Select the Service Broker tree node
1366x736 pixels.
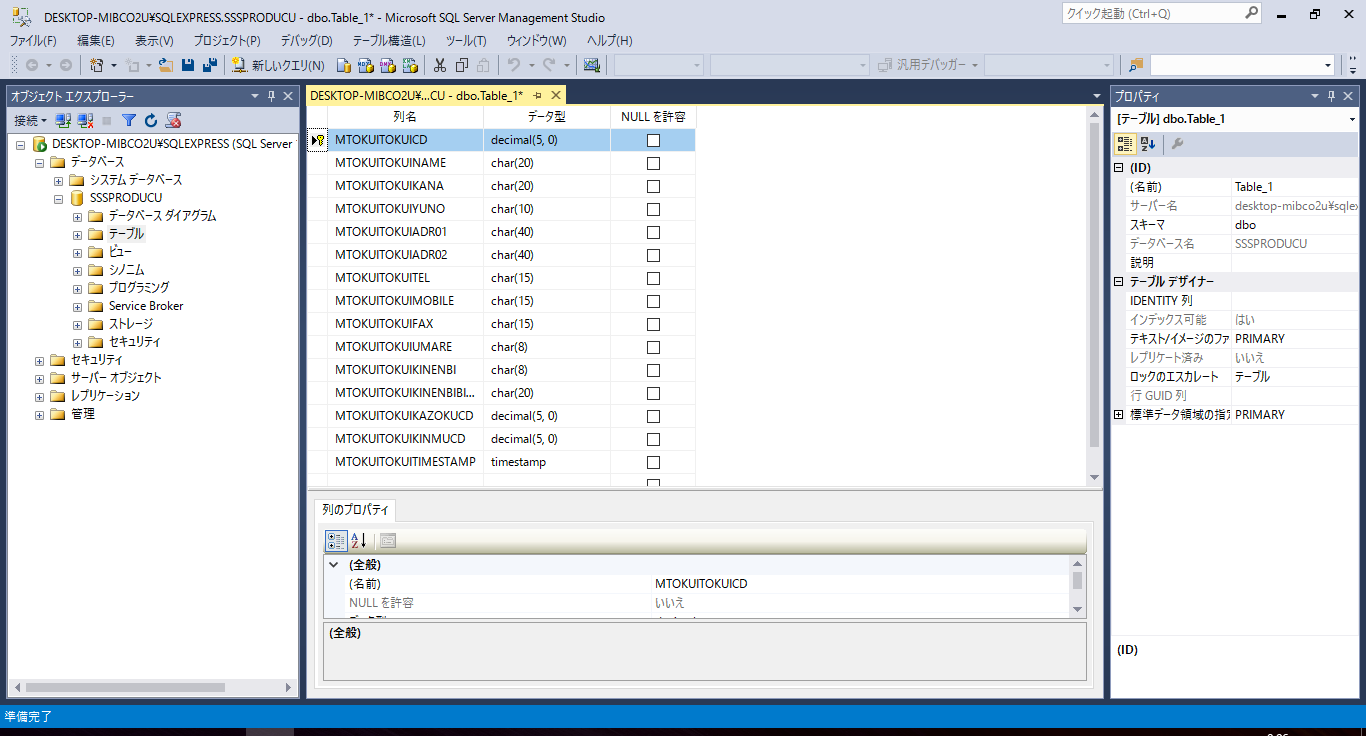click(x=146, y=306)
